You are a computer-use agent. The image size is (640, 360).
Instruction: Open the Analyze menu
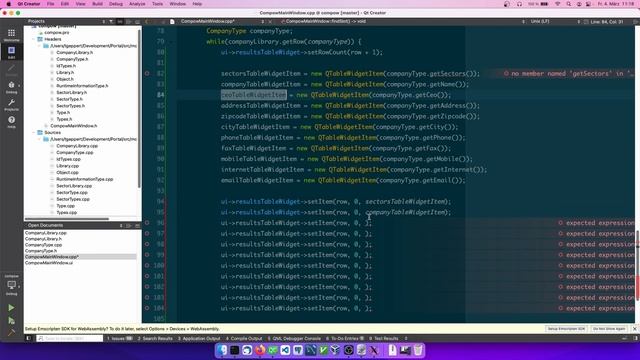[x=137, y=4]
